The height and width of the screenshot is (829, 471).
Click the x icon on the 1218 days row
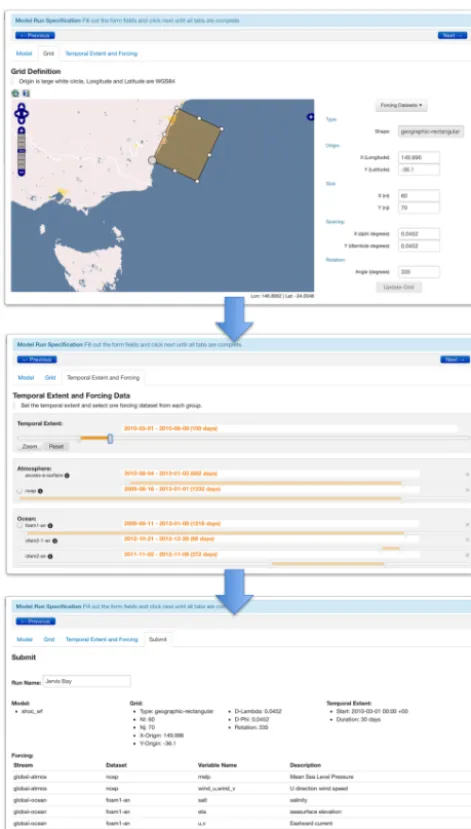[x=467, y=524]
